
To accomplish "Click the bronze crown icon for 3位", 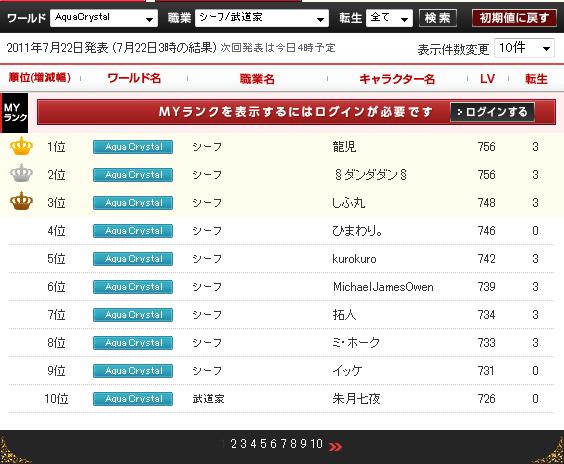I will point(21,201).
